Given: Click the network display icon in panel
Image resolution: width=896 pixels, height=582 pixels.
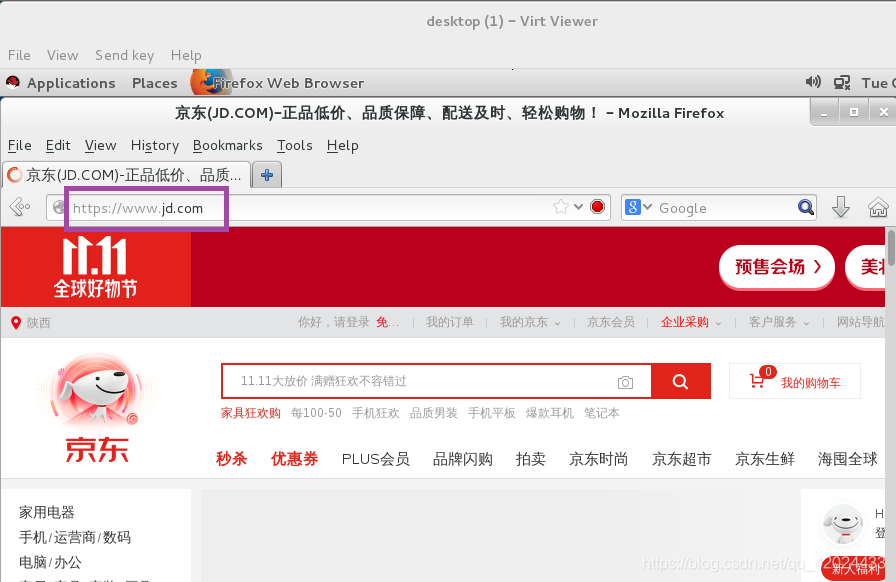Looking at the screenshot, I should tap(842, 83).
